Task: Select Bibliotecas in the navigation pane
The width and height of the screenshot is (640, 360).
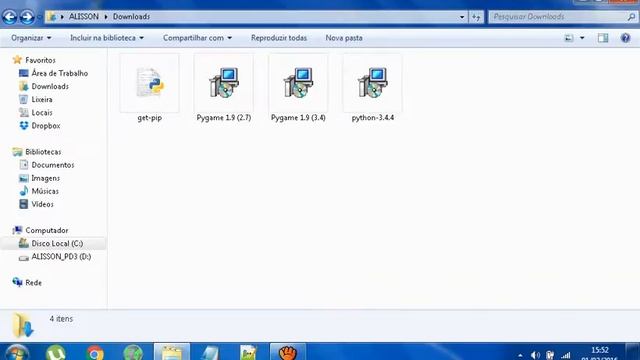Action: click(43, 152)
